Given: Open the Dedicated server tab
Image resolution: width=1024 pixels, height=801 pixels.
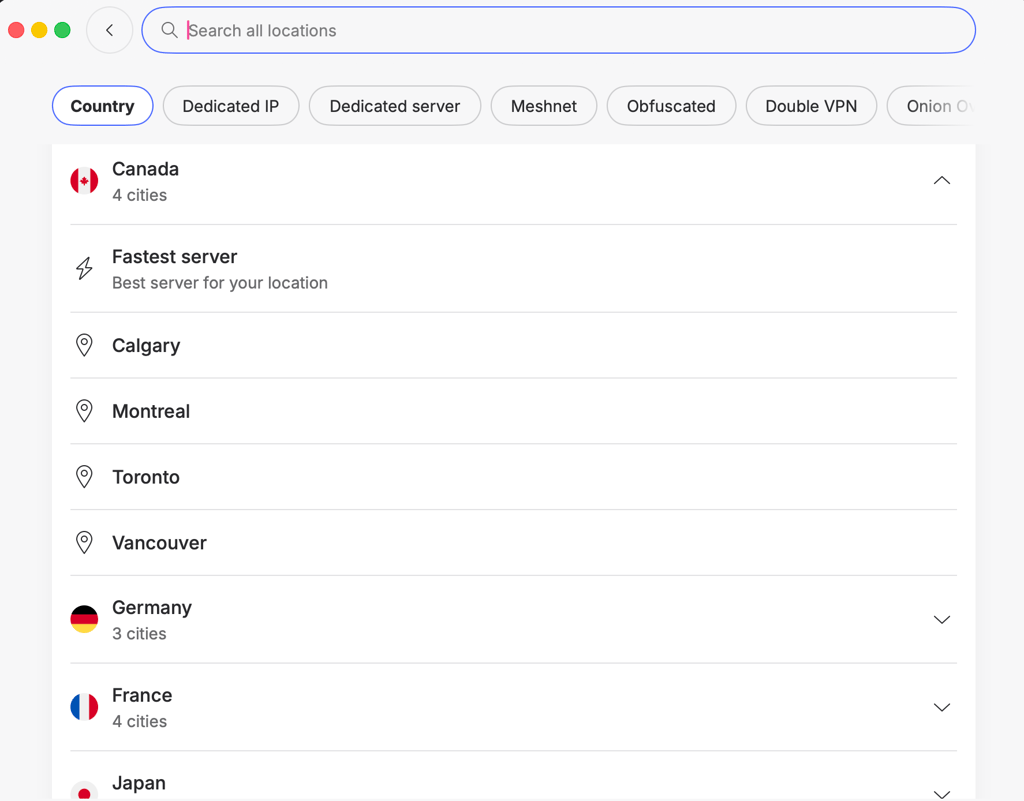Looking at the screenshot, I should point(394,106).
